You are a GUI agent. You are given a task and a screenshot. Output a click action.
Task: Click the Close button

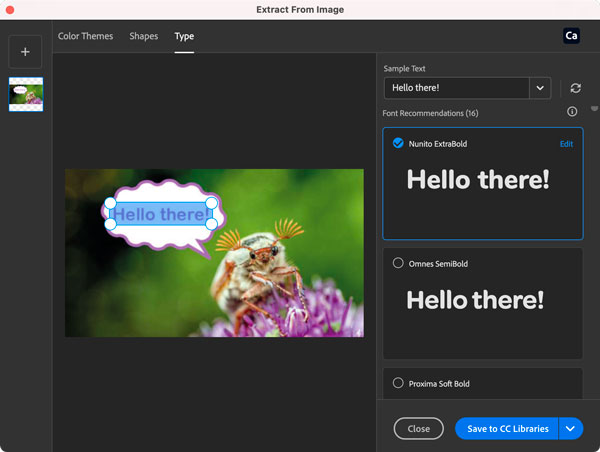(419, 429)
